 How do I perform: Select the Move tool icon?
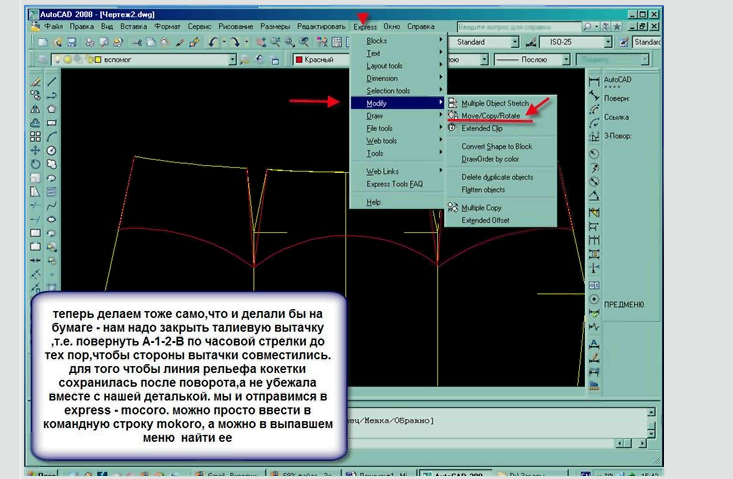(35, 150)
